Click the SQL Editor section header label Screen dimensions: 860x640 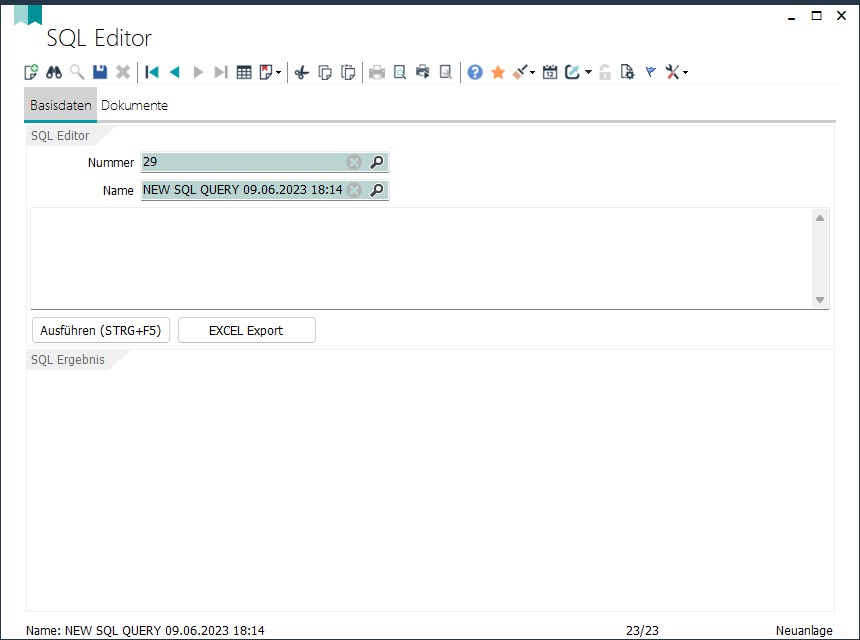60,135
